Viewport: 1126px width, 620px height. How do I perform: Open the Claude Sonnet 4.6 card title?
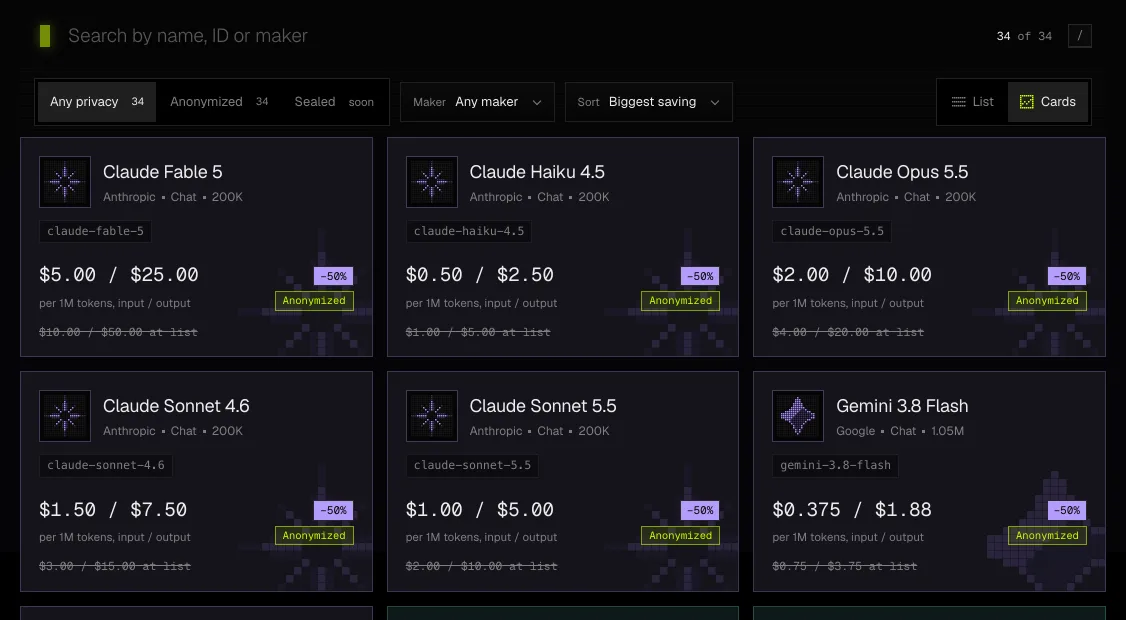(x=176, y=406)
